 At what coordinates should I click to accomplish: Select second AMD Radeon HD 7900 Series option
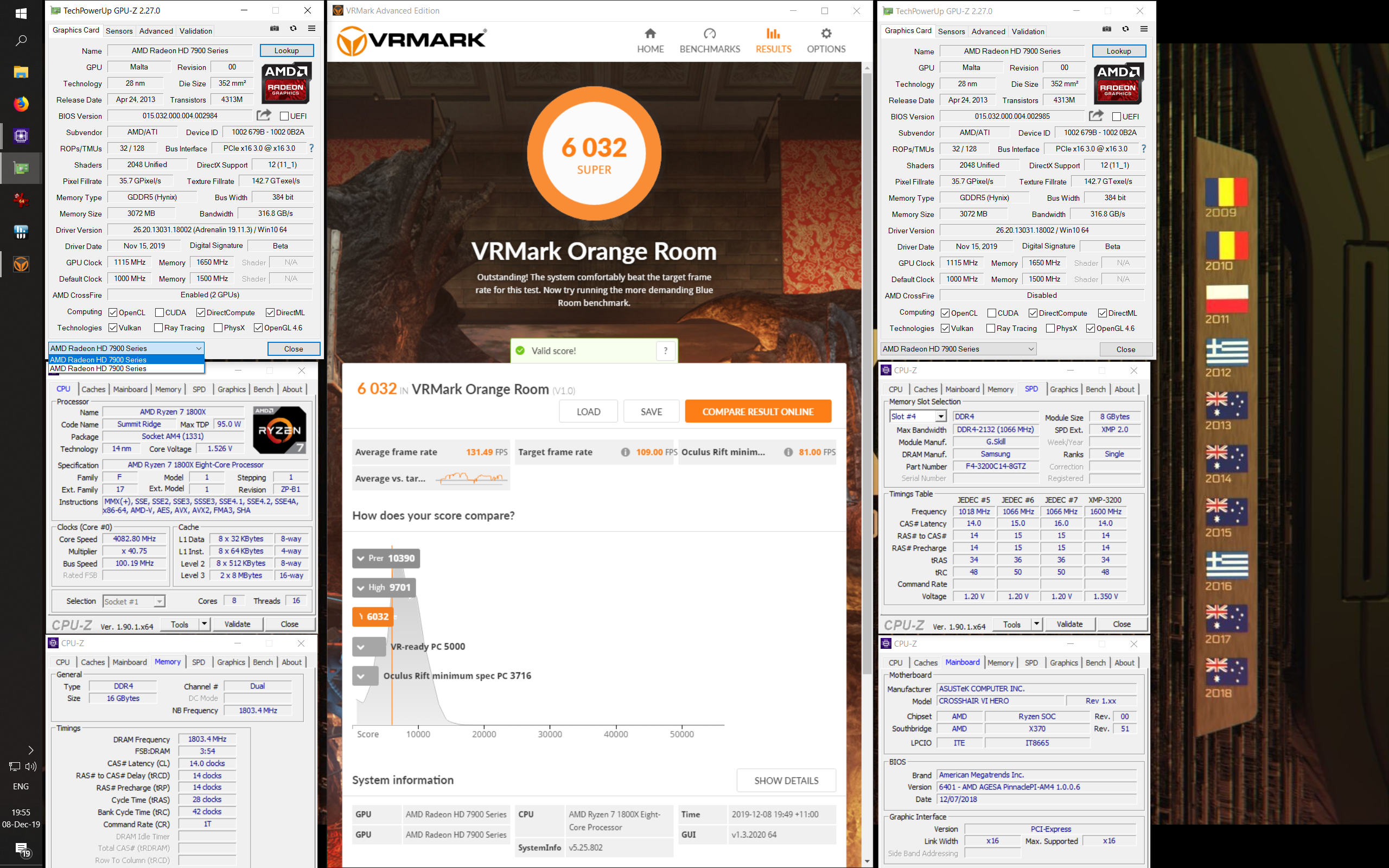[126, 368]
